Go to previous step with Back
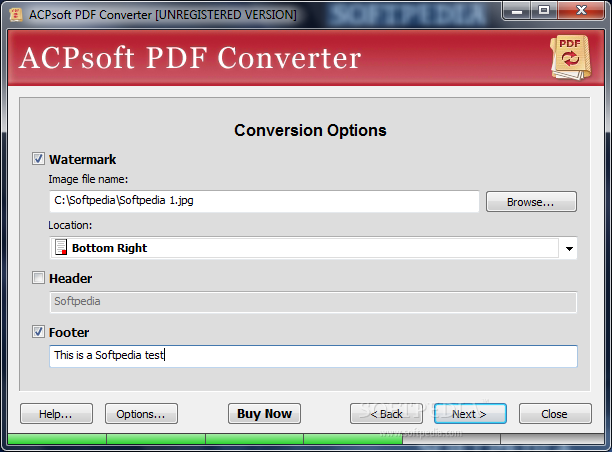Viewport: 612px width, 452px height. click(x=386, y=414)
